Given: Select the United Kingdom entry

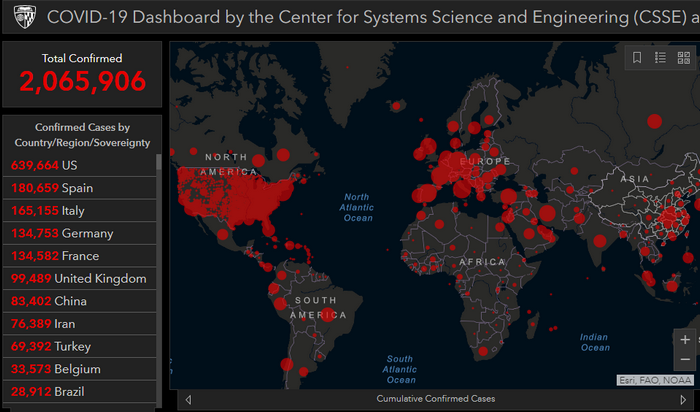Looking at the screenshot, I should [78, 278].
